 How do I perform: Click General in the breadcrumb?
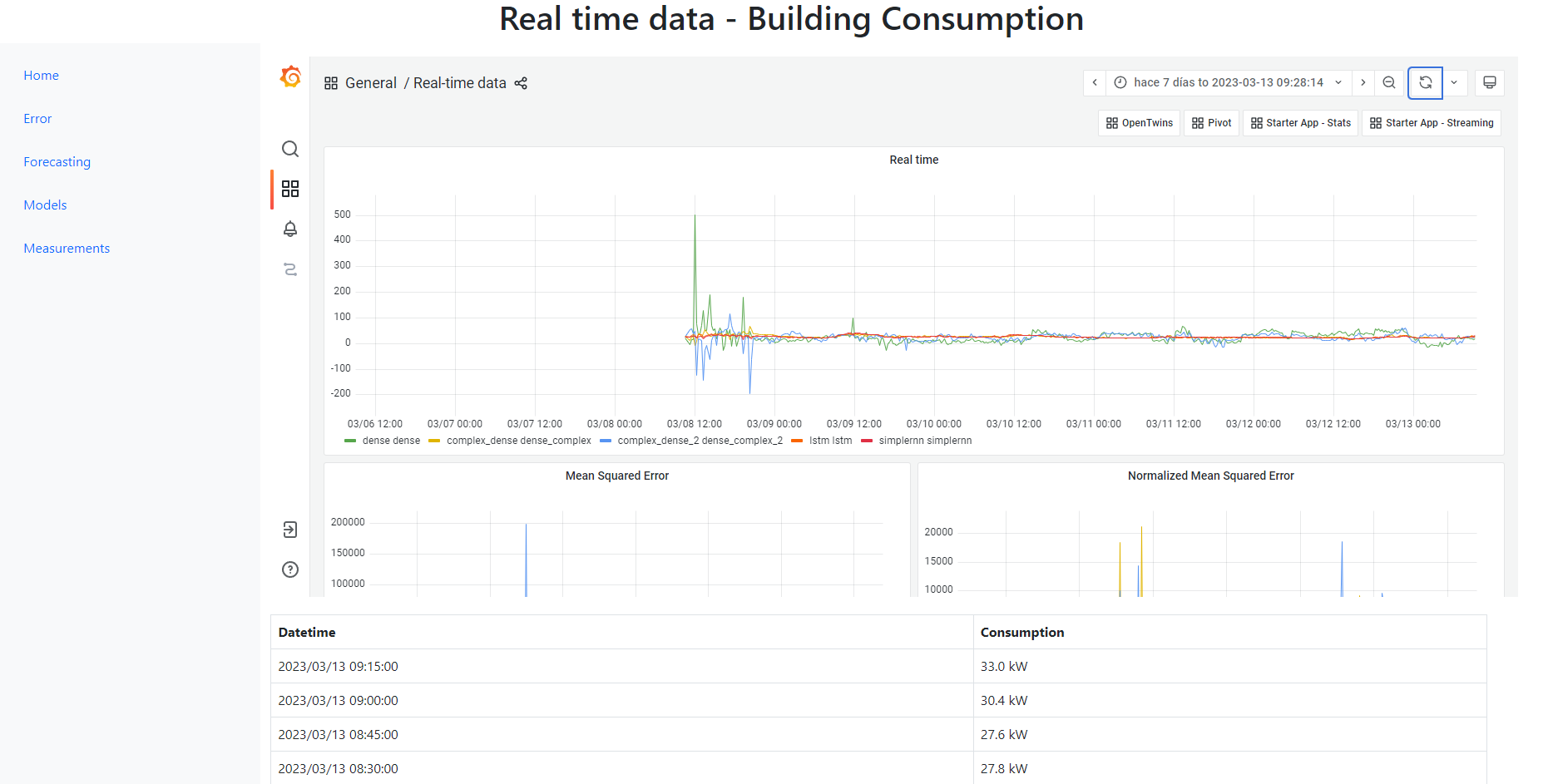coord(371,83)
